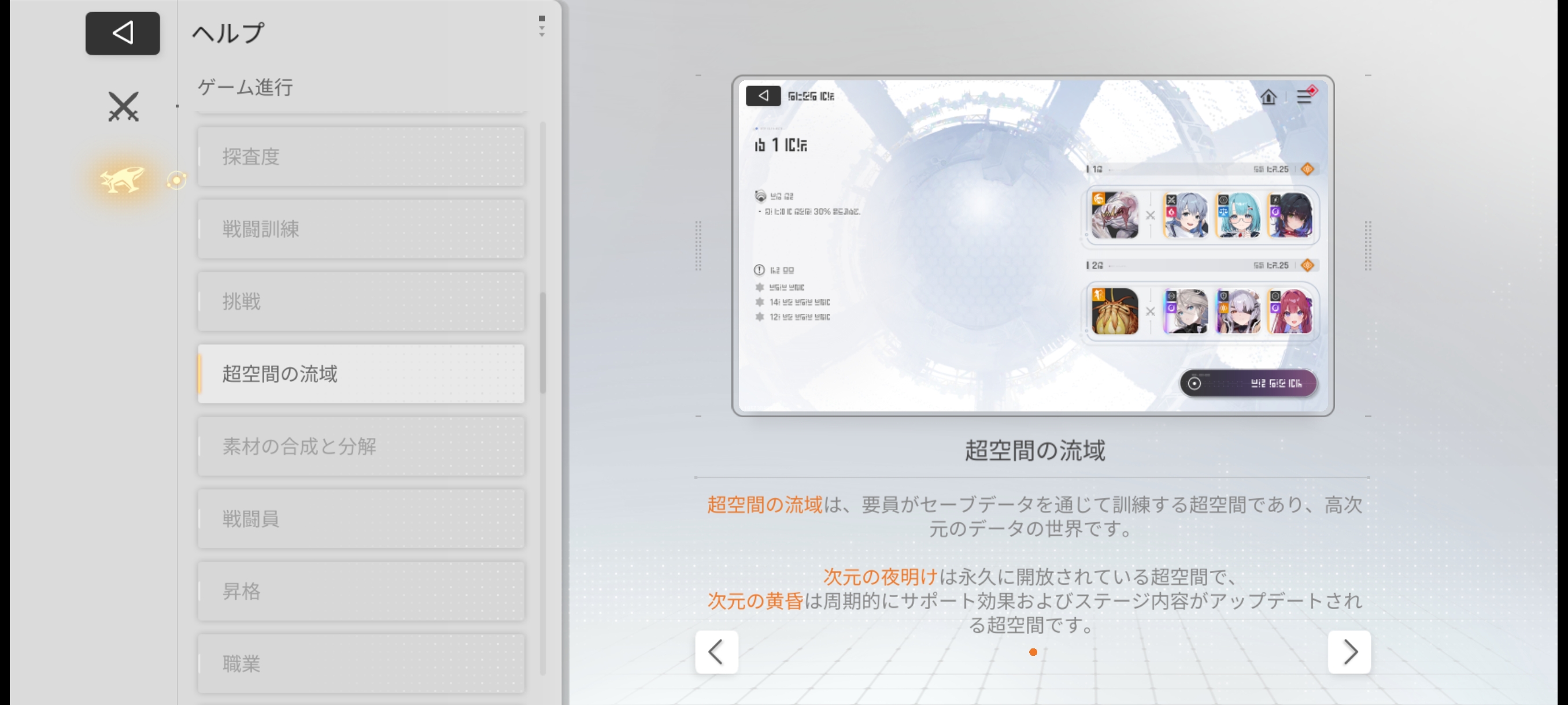This screenshot has height=705, width=1568.
Task: Click the help list scrollbar
Action: click(x=542, y=344)
